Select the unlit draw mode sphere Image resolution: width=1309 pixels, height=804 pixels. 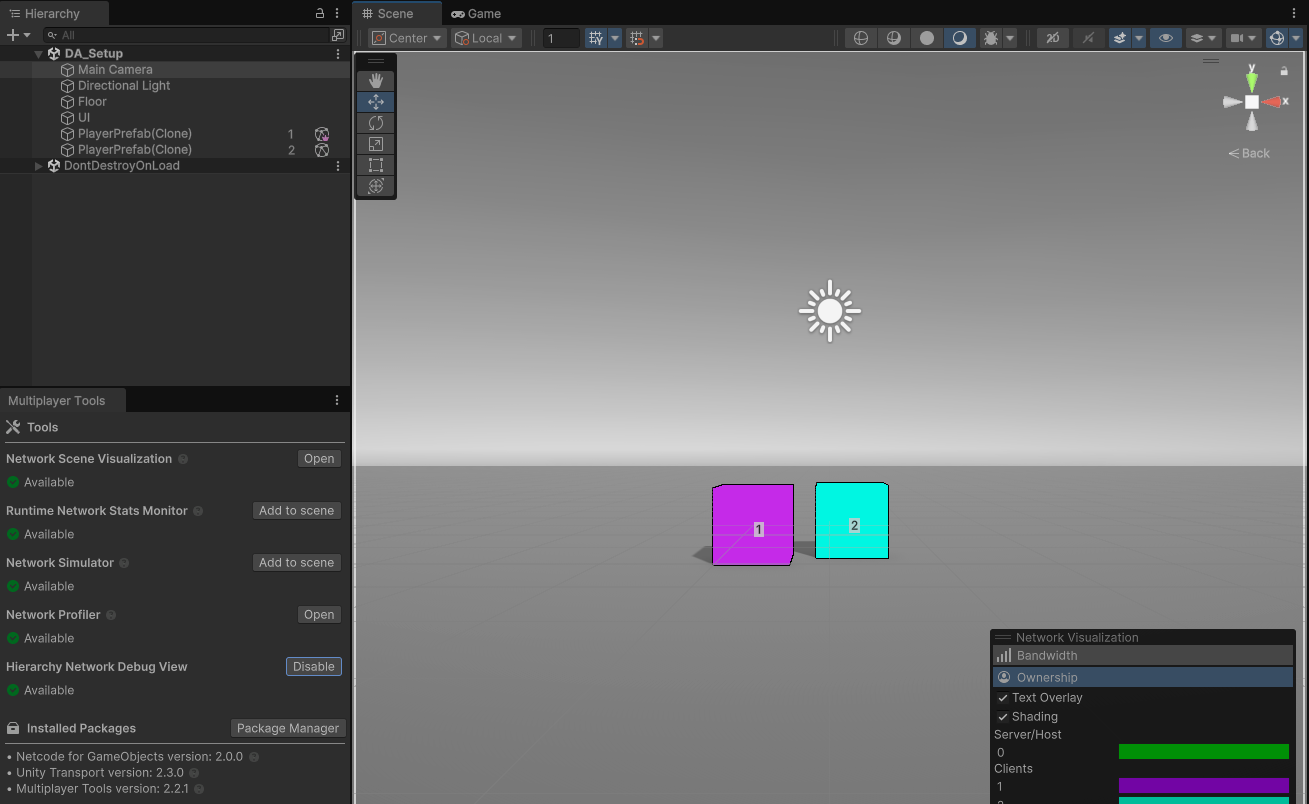[x=927, y=38]
